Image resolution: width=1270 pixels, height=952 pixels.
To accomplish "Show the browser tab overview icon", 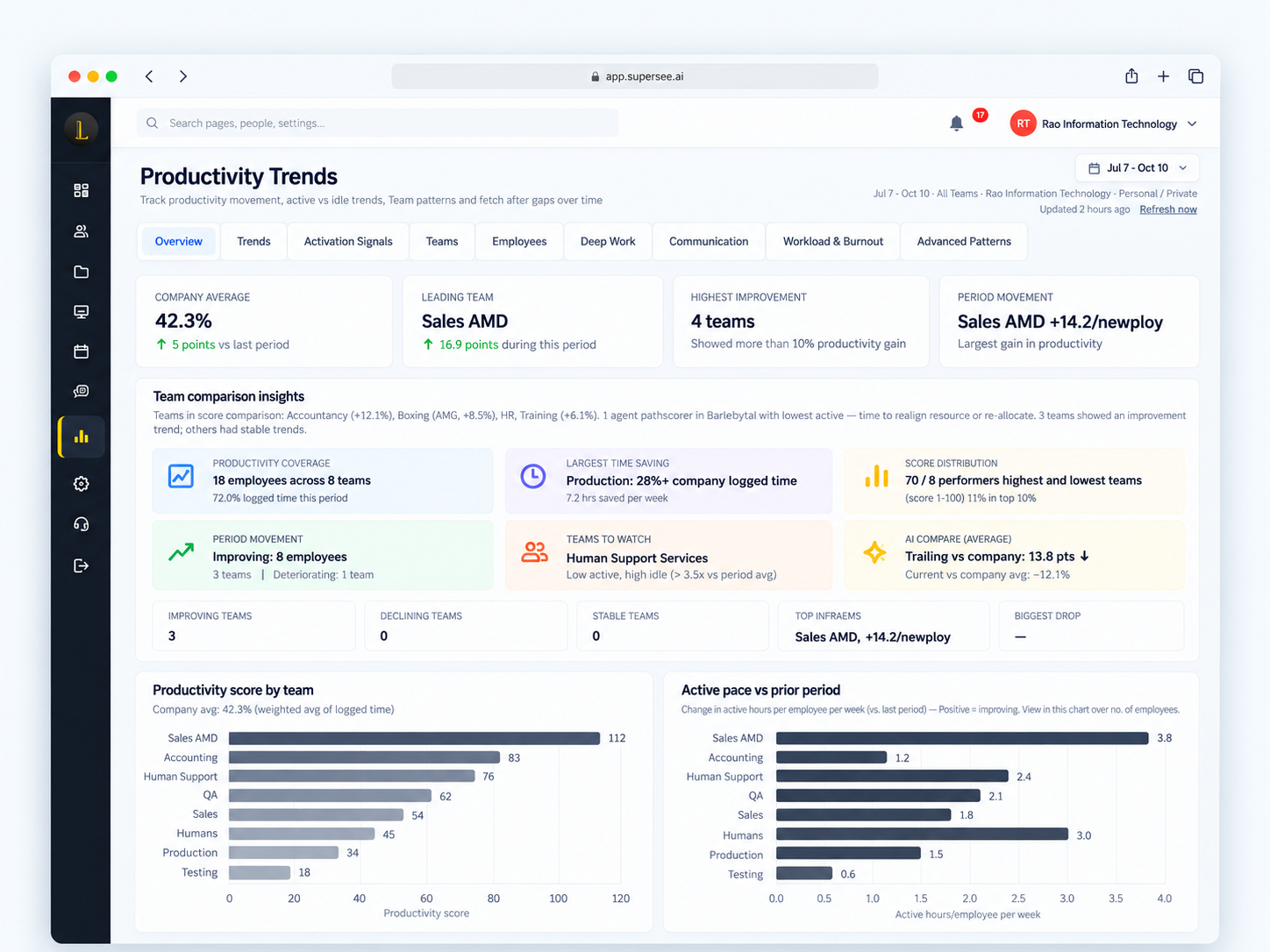I will [1195, 76].
